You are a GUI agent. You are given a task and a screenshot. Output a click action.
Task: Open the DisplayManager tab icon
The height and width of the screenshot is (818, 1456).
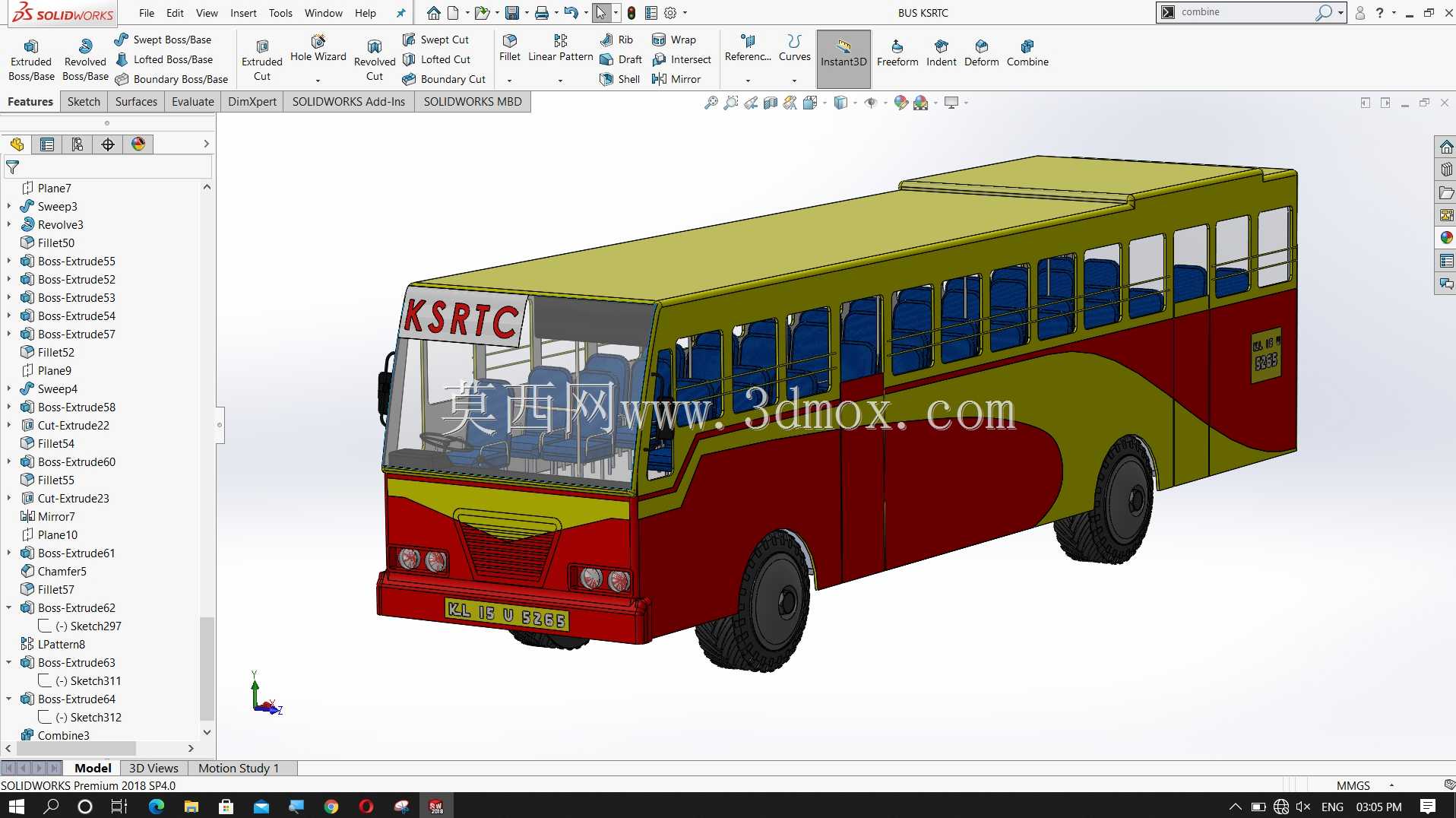[138, 144]
